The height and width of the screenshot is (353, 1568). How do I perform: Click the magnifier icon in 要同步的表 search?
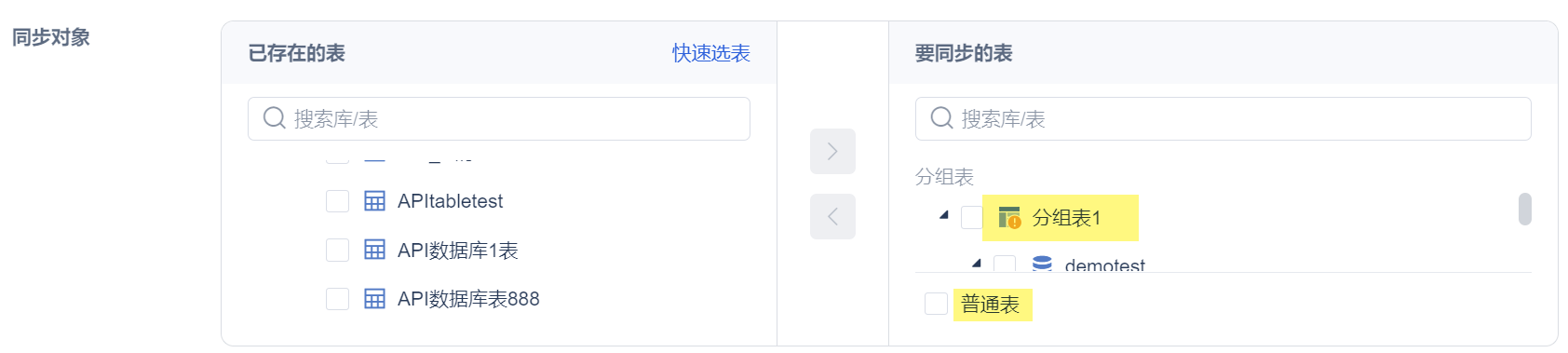941,118
